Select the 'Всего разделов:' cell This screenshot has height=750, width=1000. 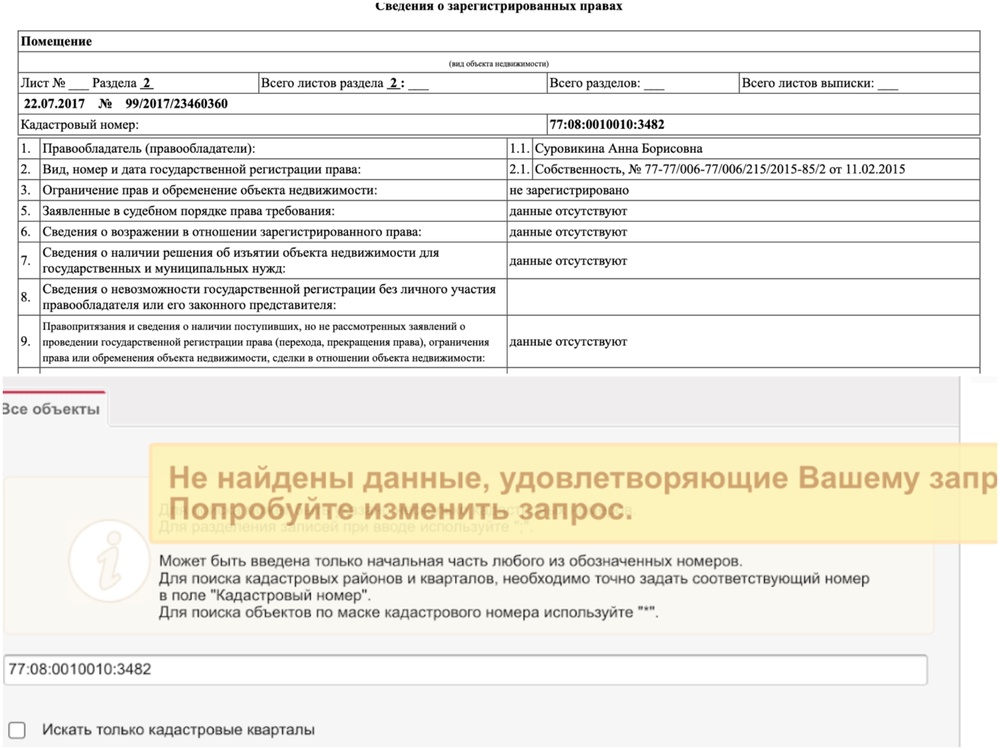tap(642, 83)
